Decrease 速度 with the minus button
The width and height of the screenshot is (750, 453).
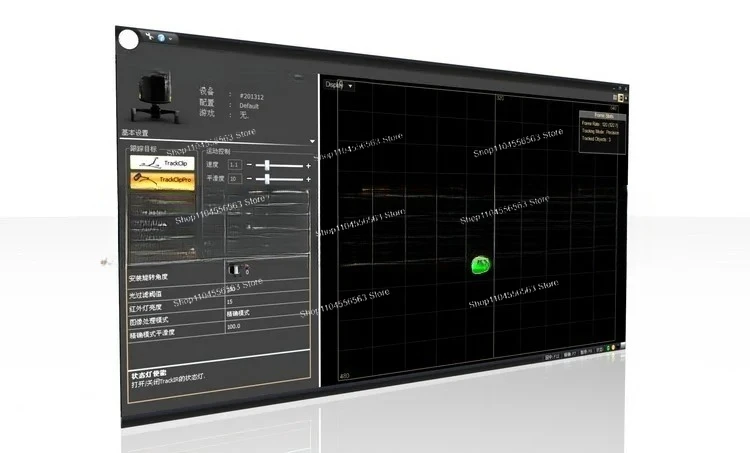249,165
